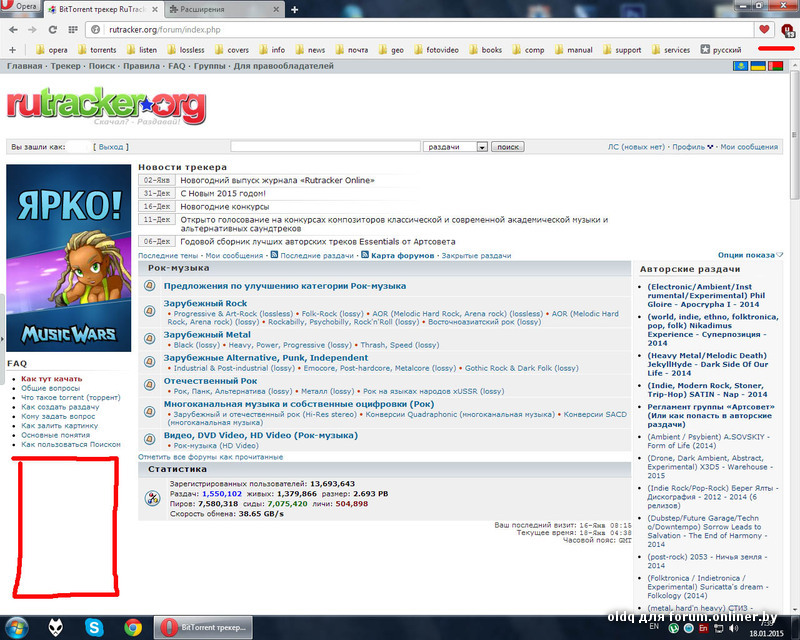The width and height of the screenshot is (800, 640).
Task: Click the Music Wars banner ad
Action: tap(68, 258)
